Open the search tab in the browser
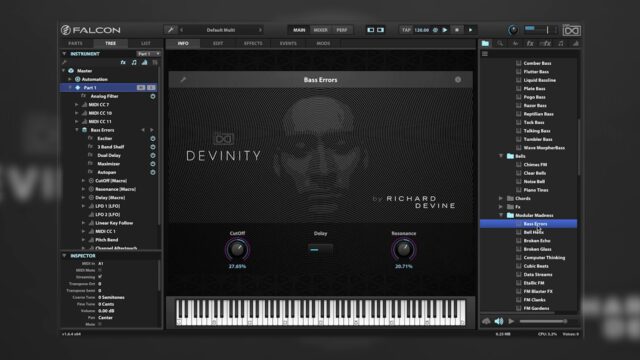 pos(500,43)
